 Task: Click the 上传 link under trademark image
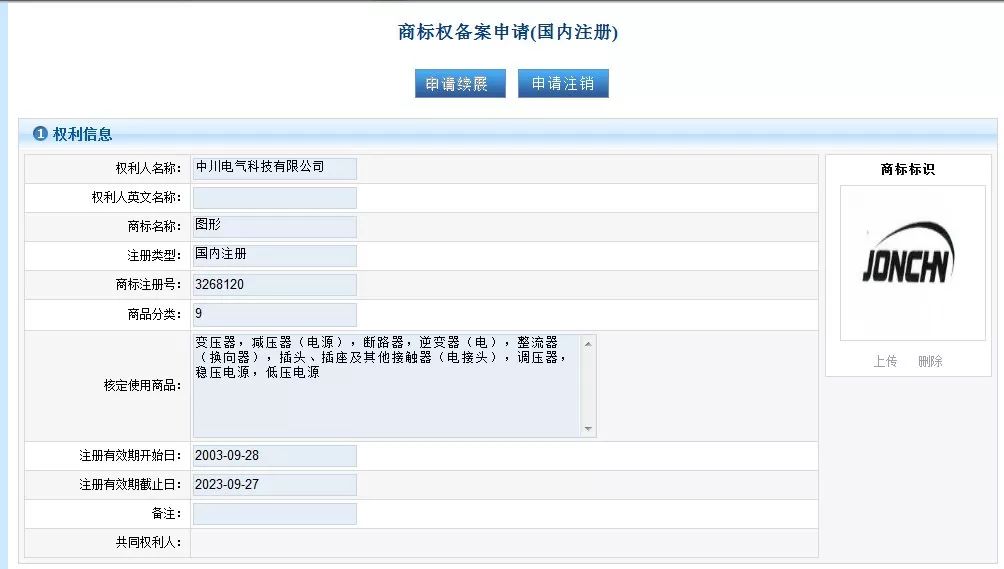click(885, 361)
